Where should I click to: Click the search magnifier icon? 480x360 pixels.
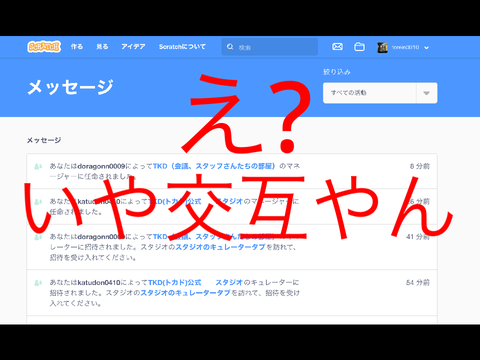tap(230, 47)
